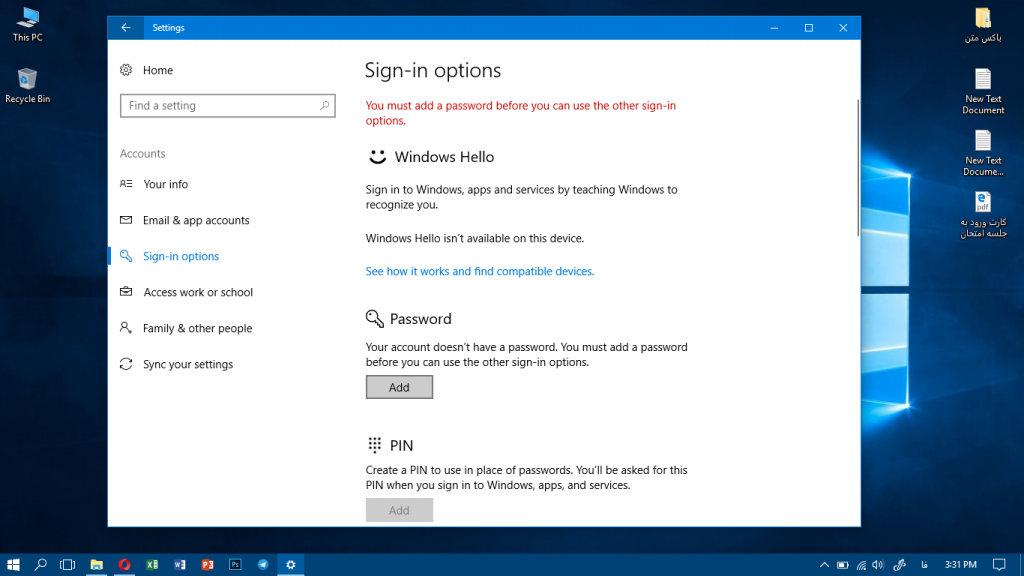The width and height of the screenshot is (1024, 576).
Task: Click the Password key icon
Action: [374, 319]
